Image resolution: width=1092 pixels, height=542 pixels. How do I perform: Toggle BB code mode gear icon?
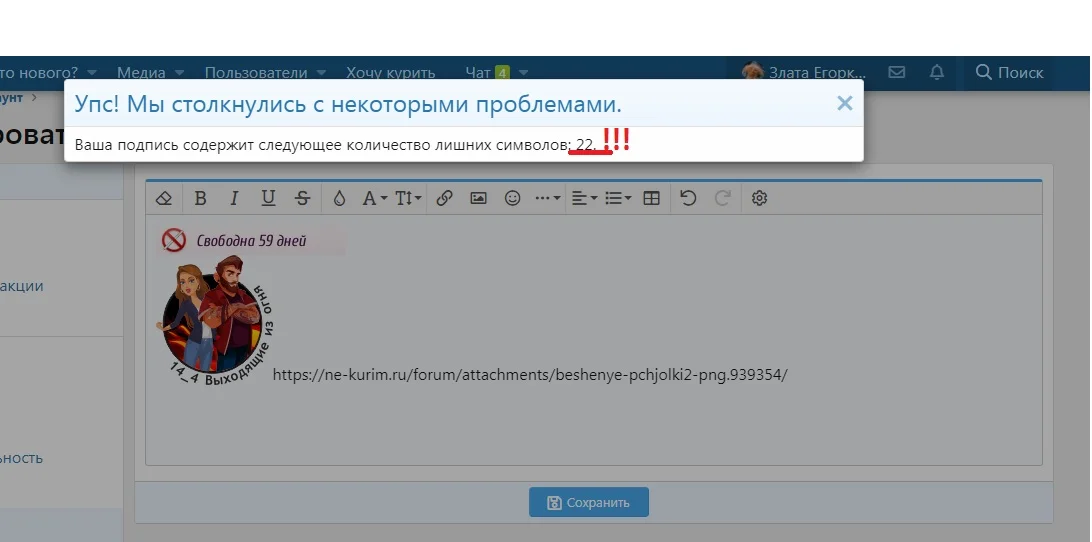pyautogui.click(x=759, y=199)
